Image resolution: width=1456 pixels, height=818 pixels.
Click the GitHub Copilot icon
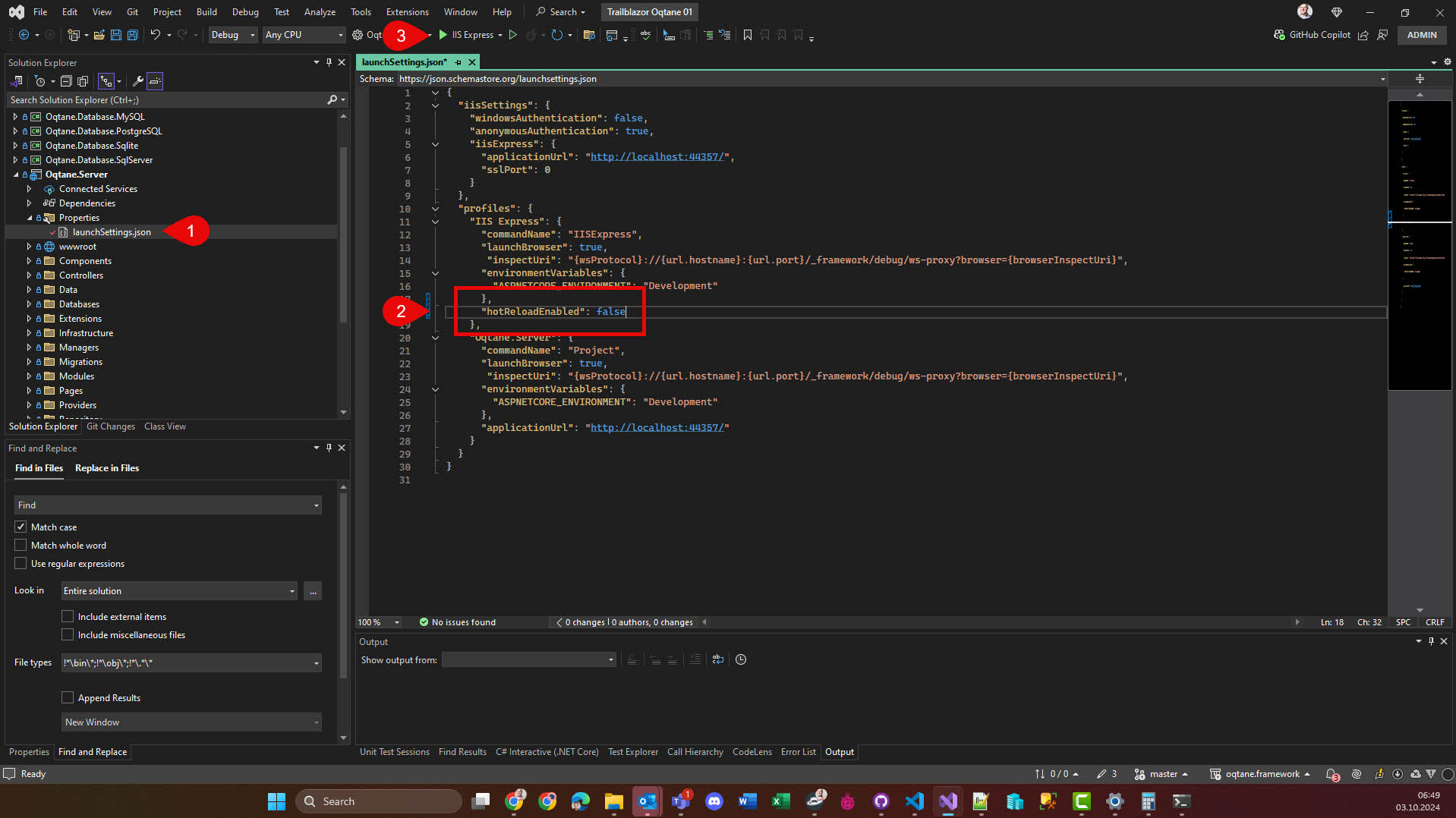point(1279,35)
